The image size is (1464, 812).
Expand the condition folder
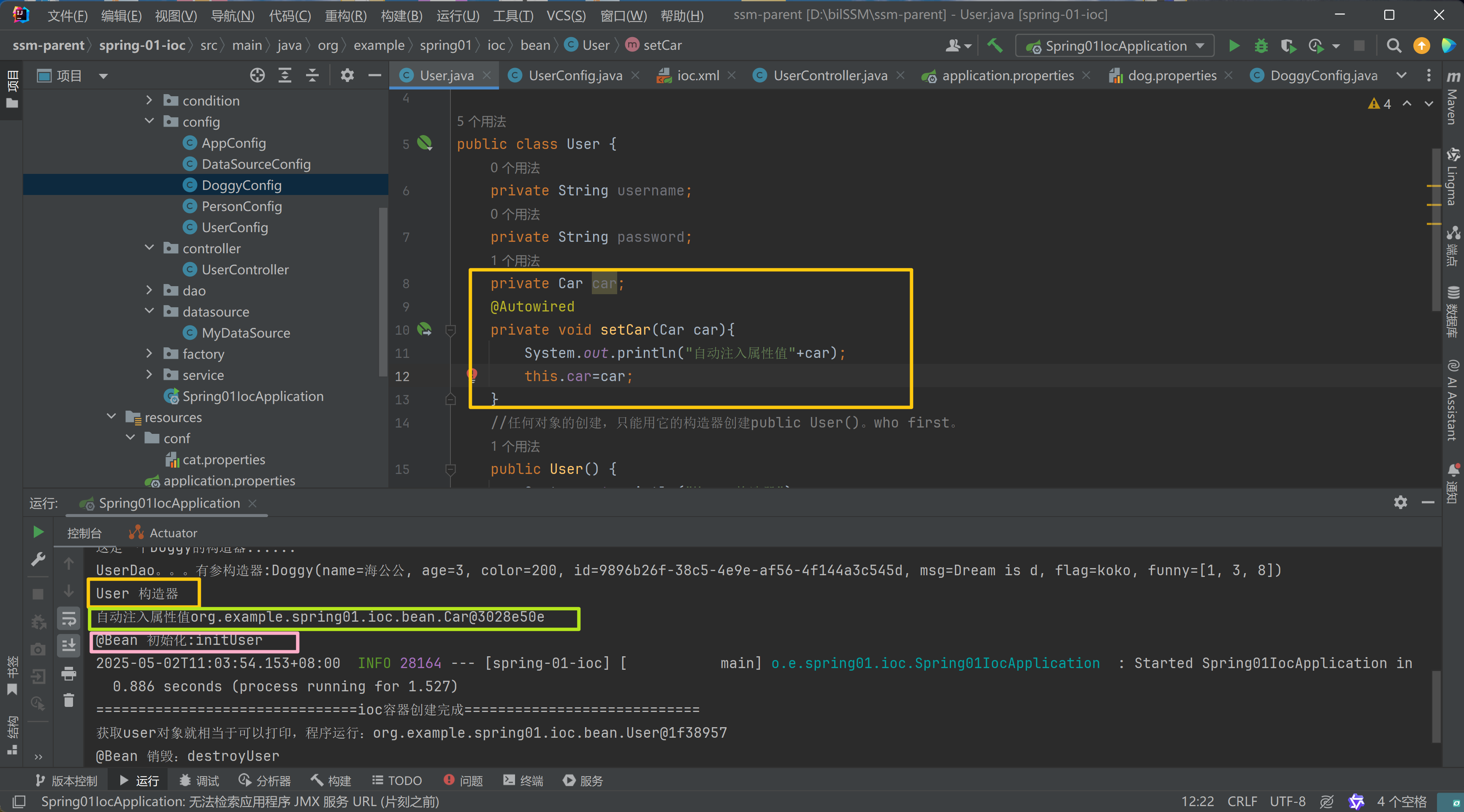[x=149, y=100]
